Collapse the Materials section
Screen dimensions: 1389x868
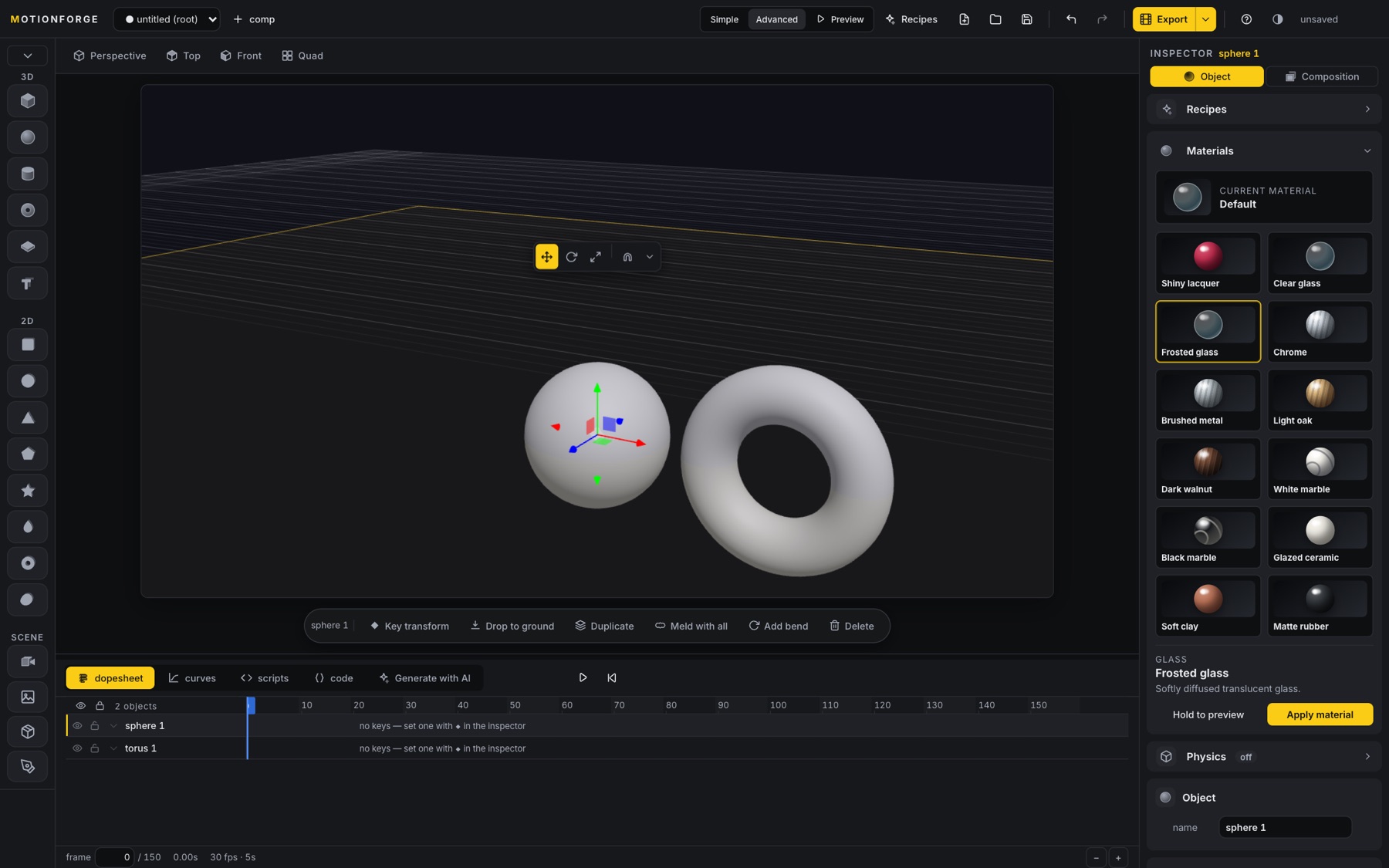(1264, 151)
